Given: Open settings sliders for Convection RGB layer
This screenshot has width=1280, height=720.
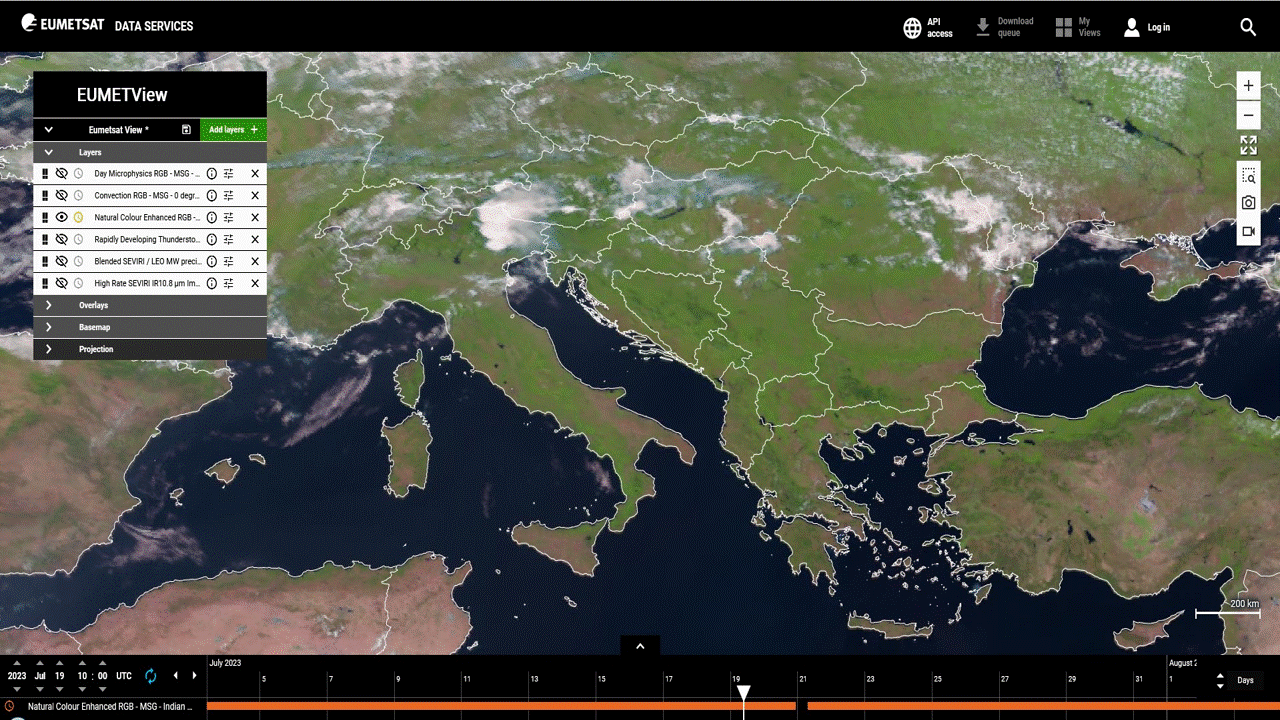Looking at the screenshot, I should pos(229,195).
